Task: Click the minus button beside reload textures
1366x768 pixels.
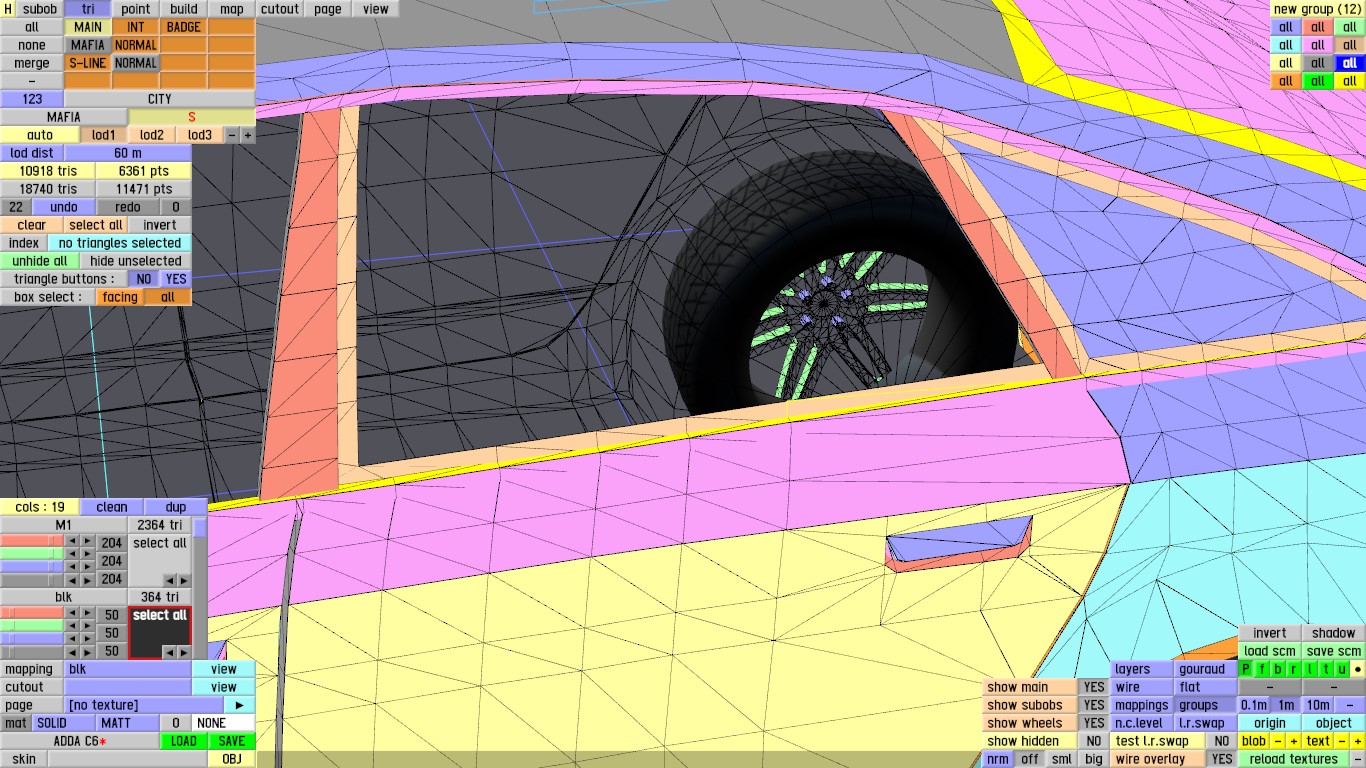Action: coord(1358,759)
